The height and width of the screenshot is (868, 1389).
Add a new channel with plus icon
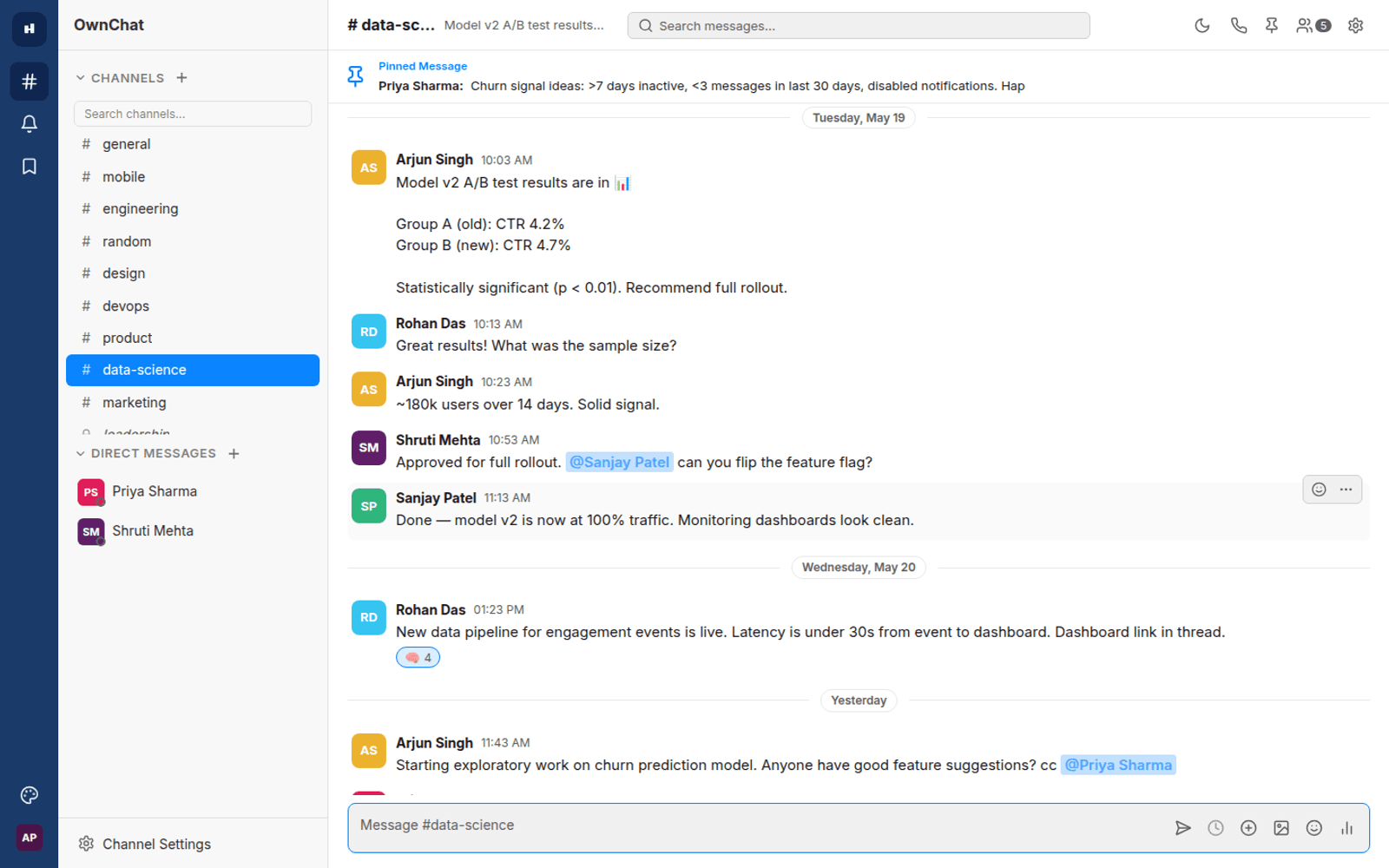[x=181, y=77]
